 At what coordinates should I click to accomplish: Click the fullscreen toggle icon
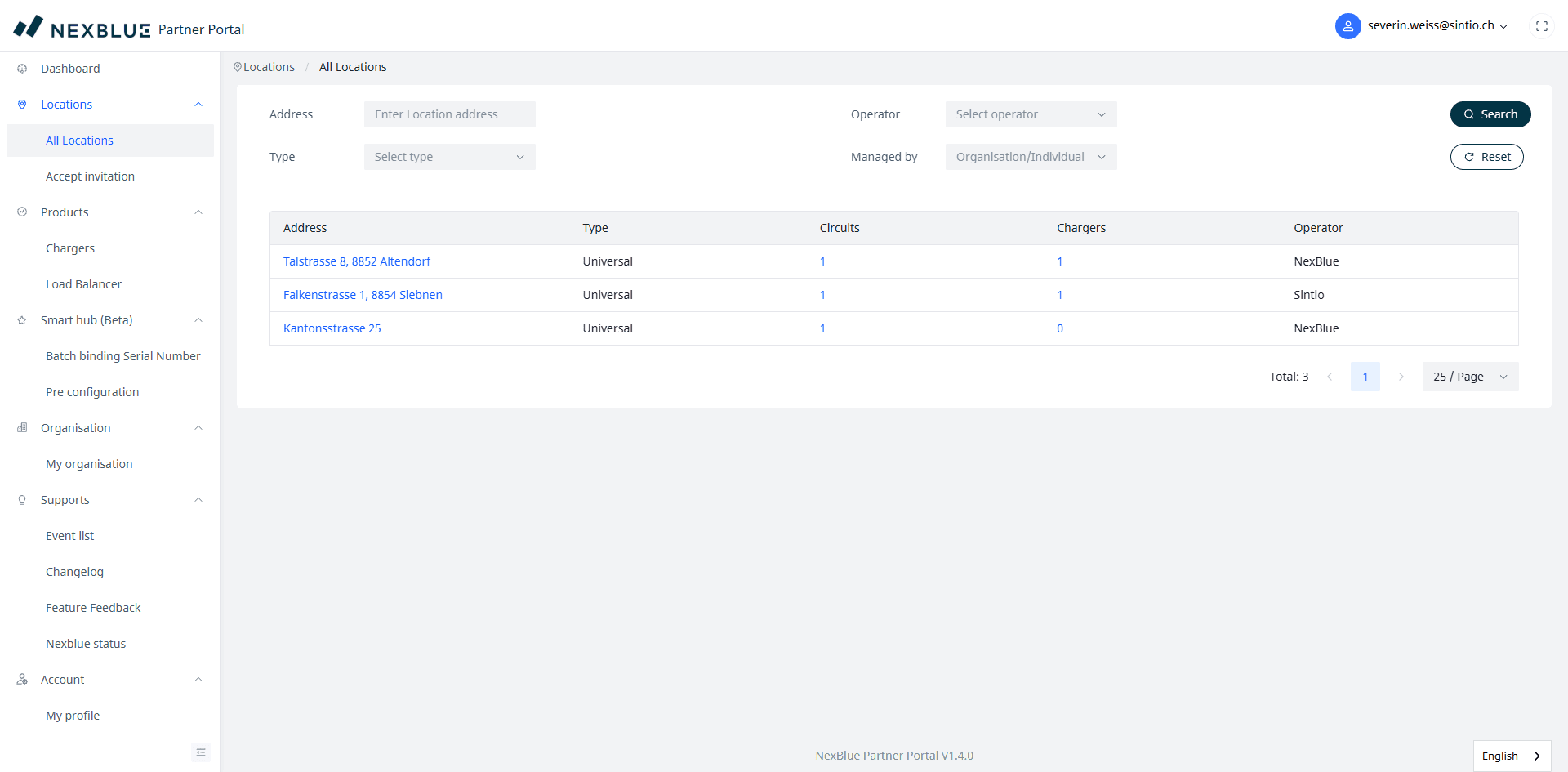pyautogui.click(x=1541, y=26)
